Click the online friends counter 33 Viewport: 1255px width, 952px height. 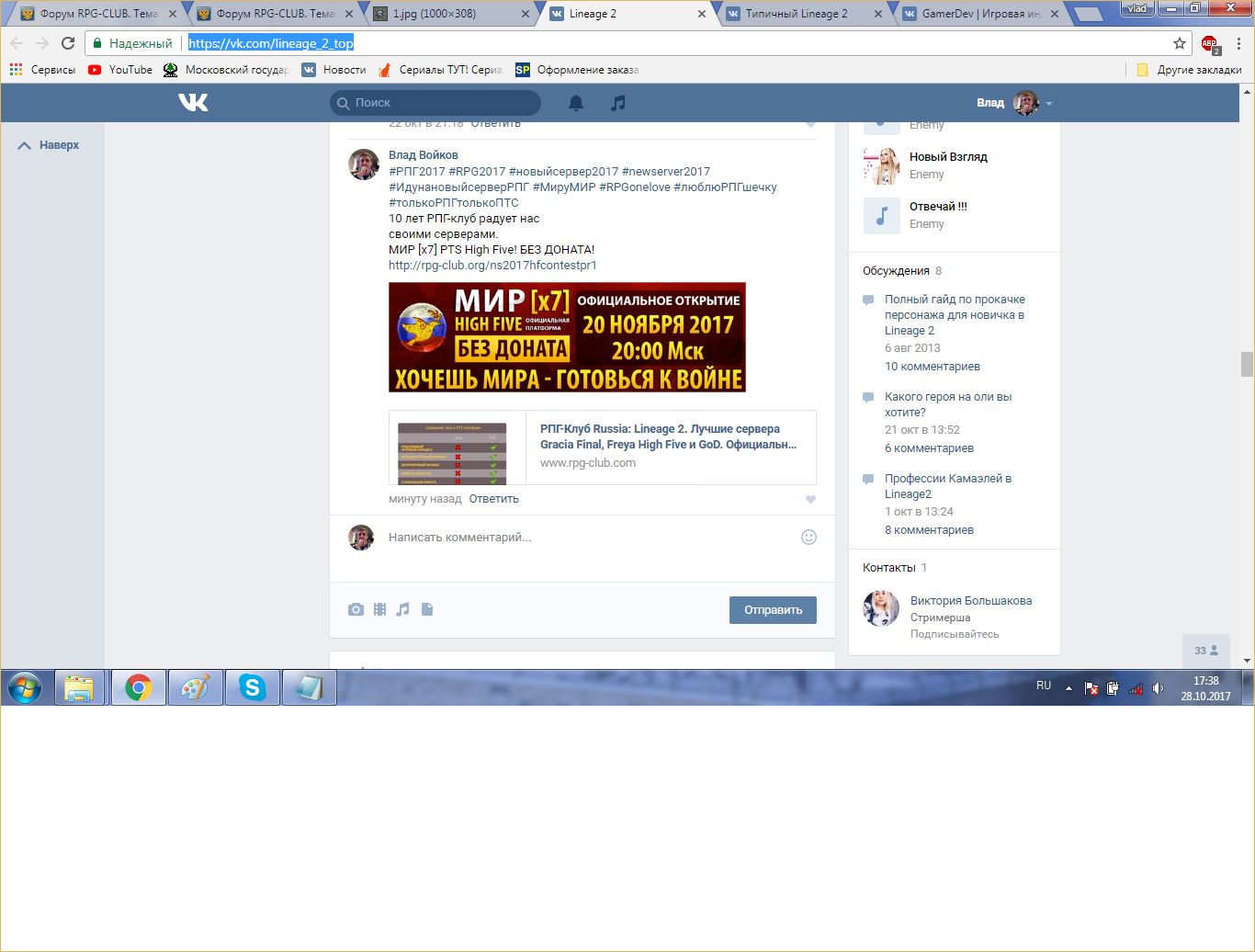point(1206,651)
